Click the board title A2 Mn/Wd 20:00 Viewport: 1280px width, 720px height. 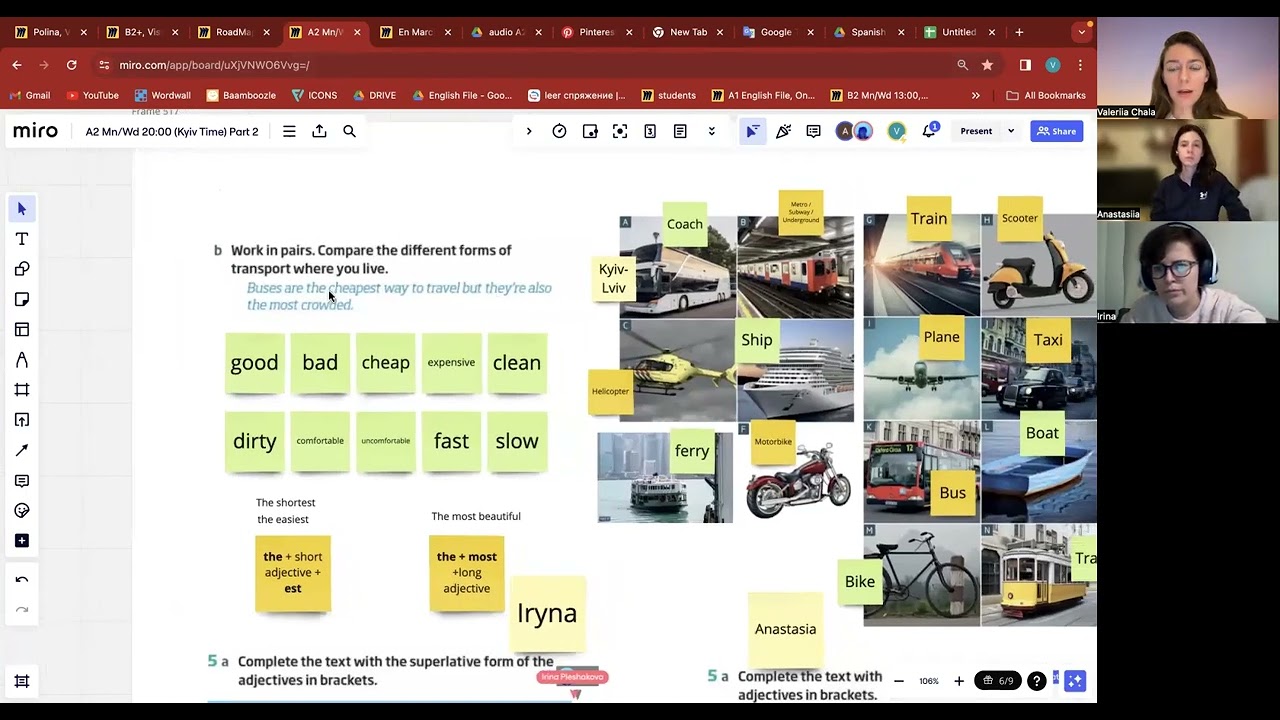coord(172,132)
